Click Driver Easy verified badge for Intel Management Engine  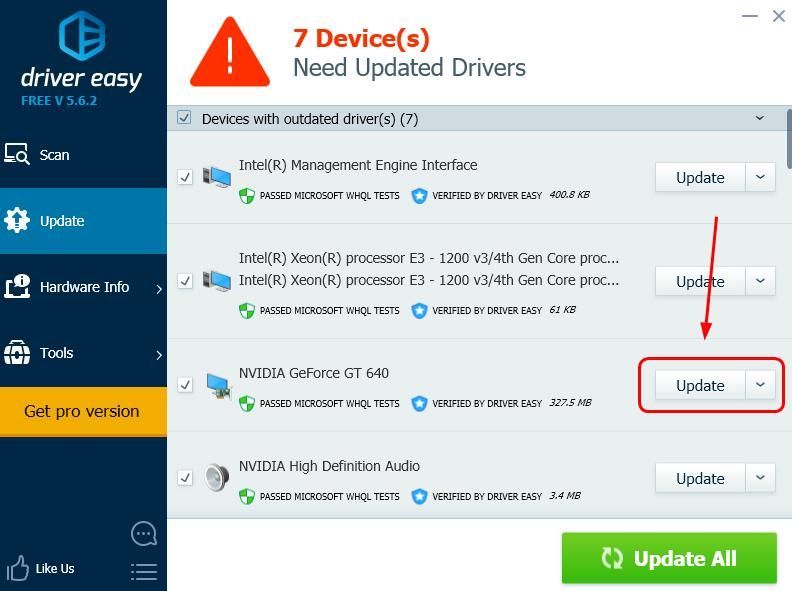[x=419, y=195]
